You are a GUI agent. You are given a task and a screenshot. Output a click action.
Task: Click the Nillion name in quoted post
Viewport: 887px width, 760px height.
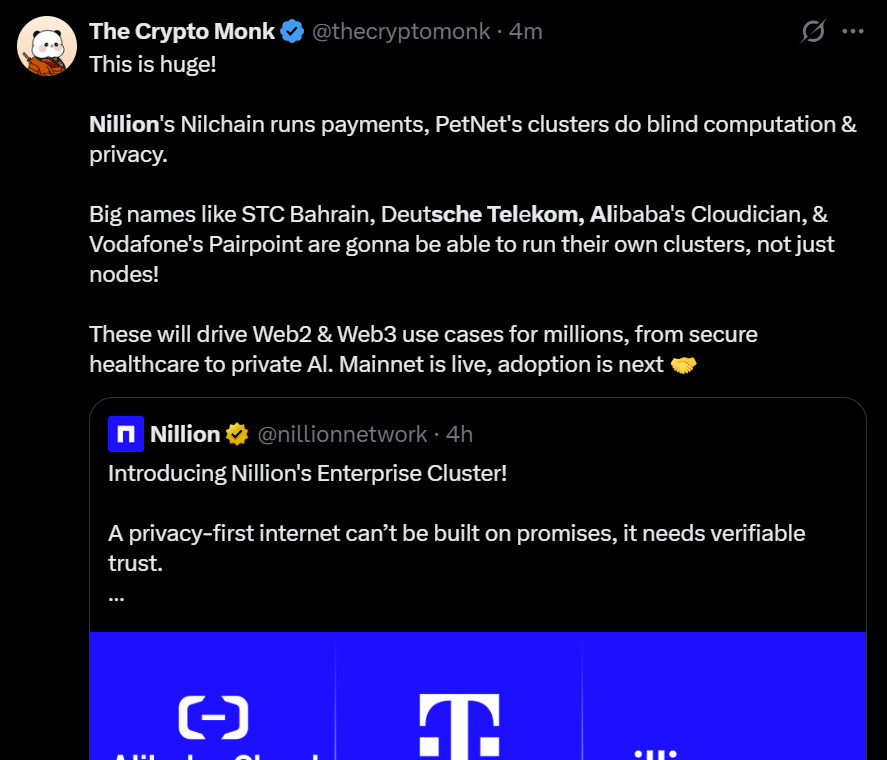(x=185, y=434)
